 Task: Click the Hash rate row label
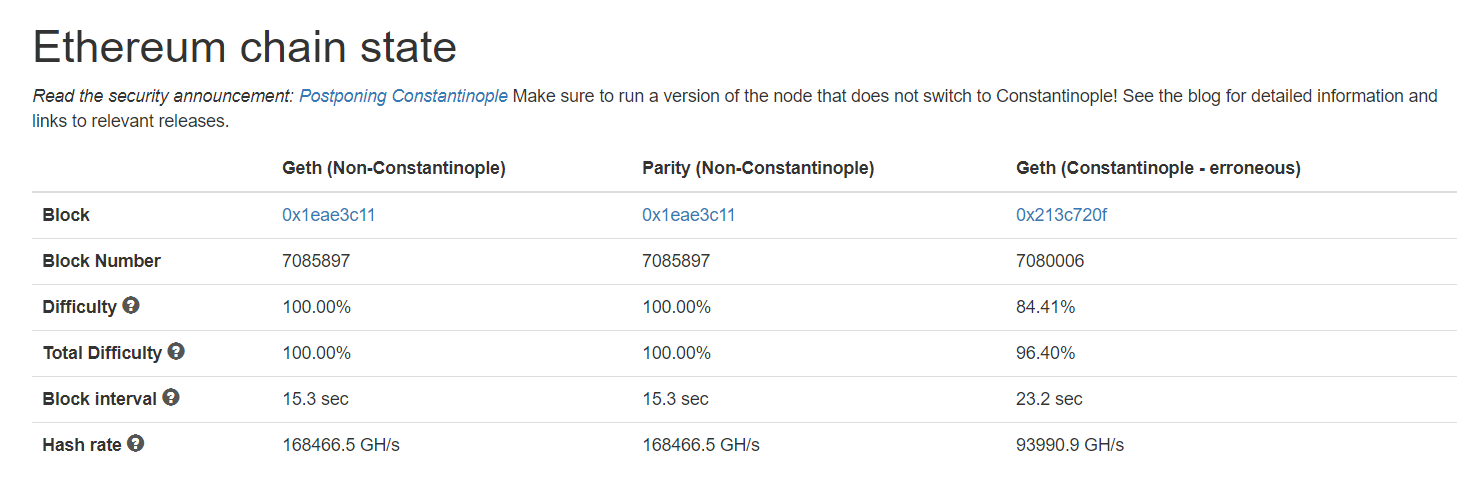coord(82,445)
